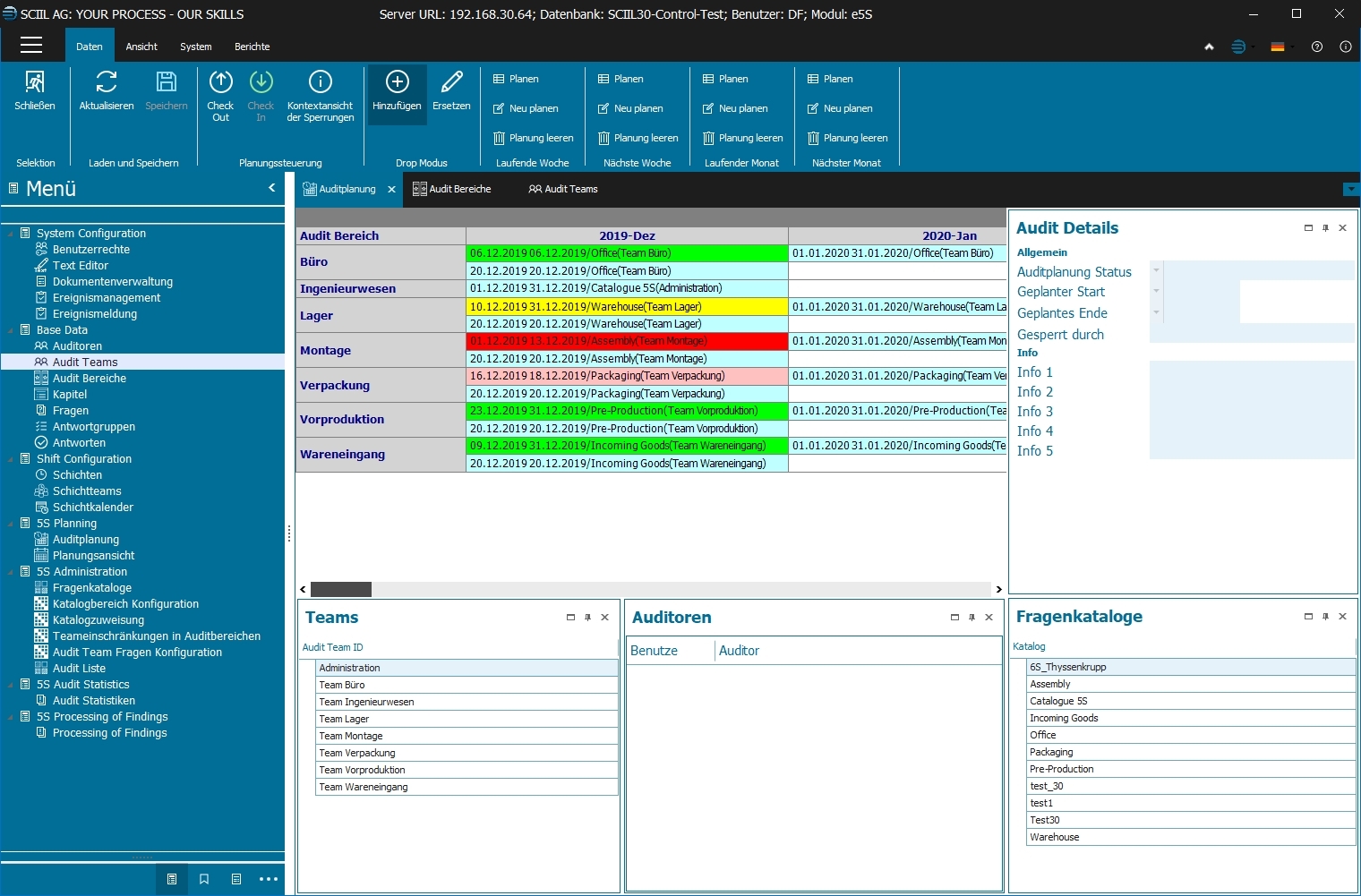Click Planen under Laufende Woche
The width and height of the screenshot is (1361, 896).
pyautogui.click(x=516, y=79)
